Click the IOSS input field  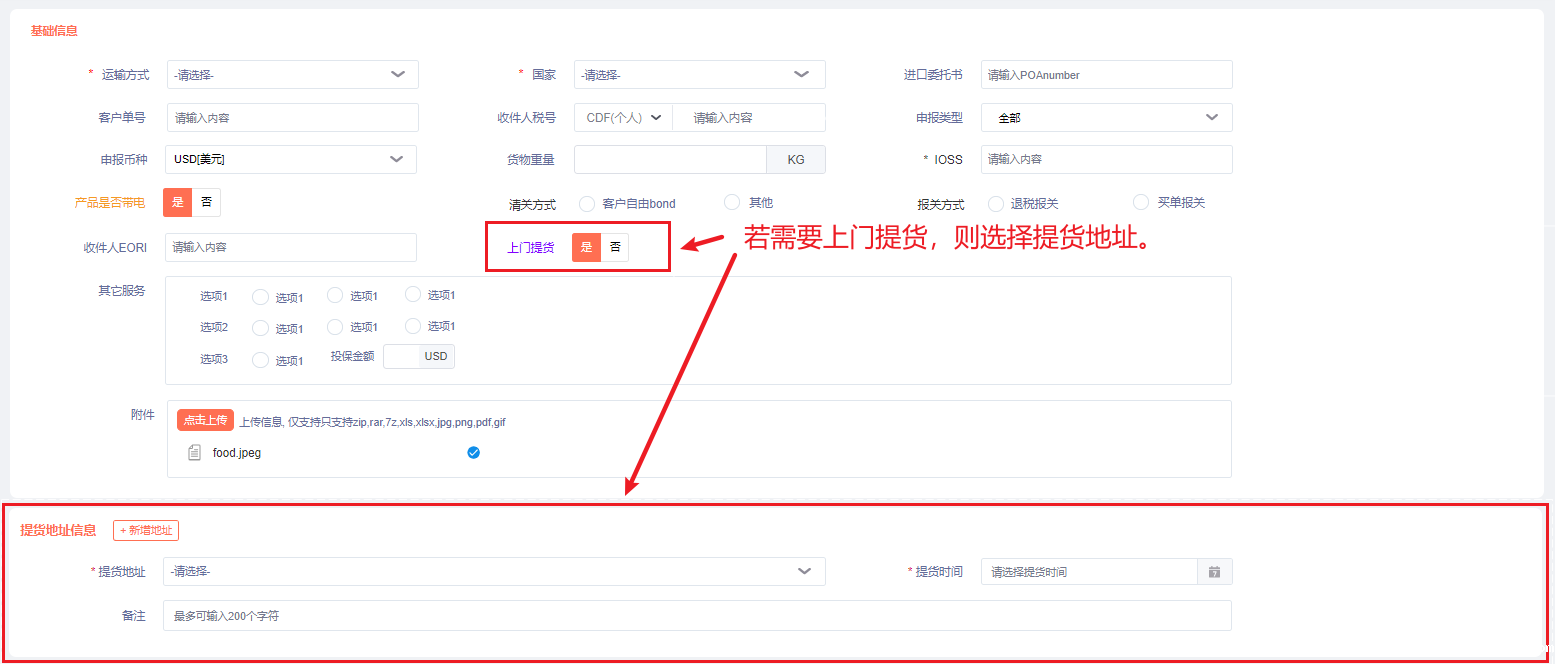(x=1106, y=159)
